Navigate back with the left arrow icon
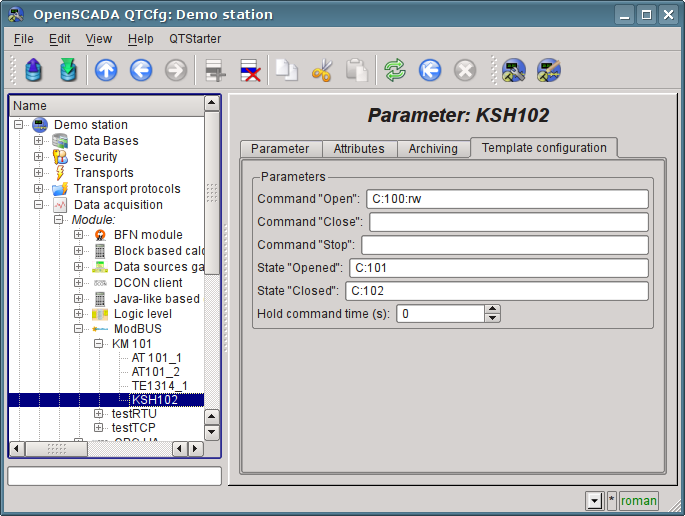This screenshot has width=685, height=516. pyautogui.click(x=140, y=70)
